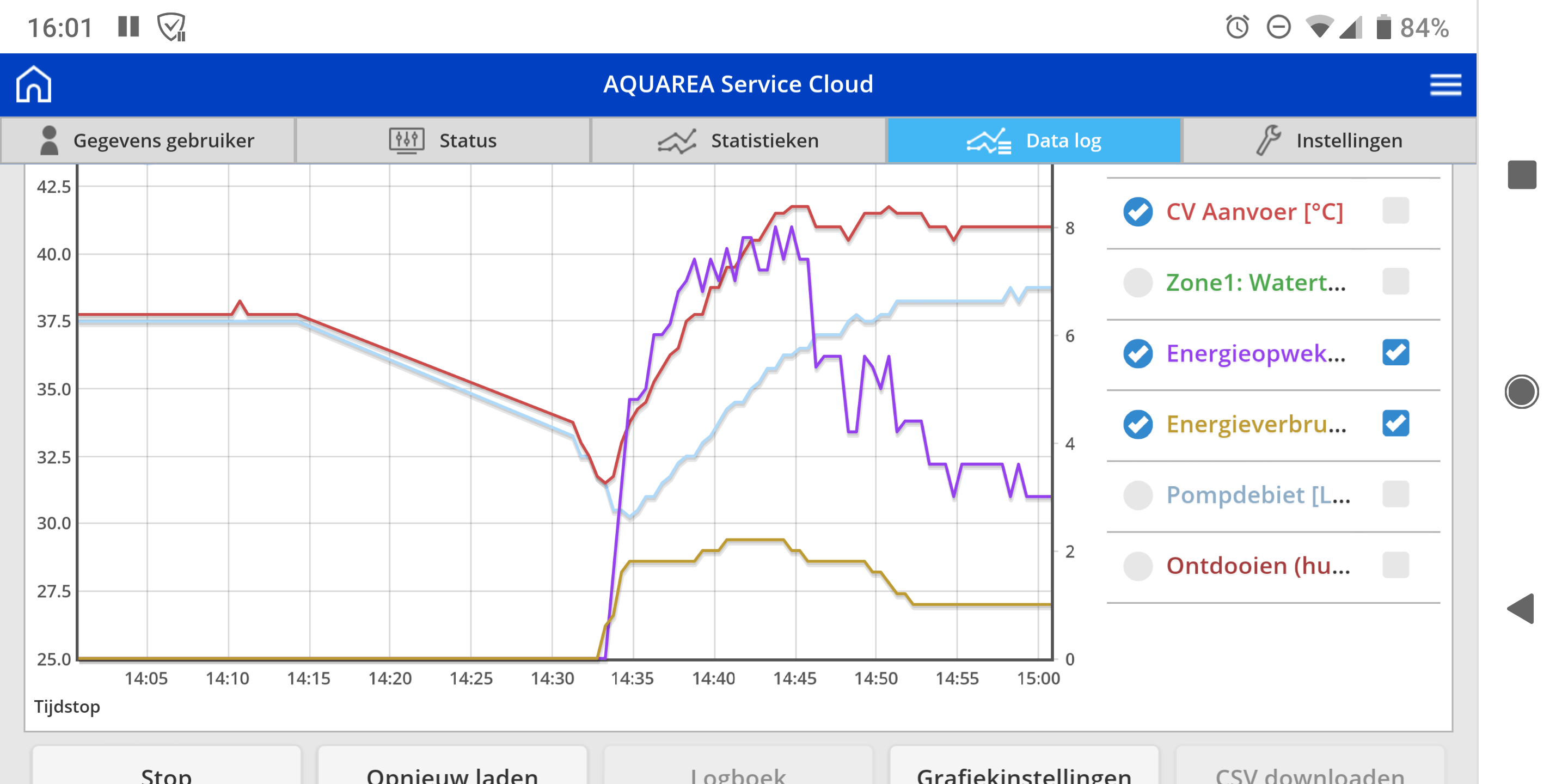Tap the alarm clock status icon

(1237, 27)
